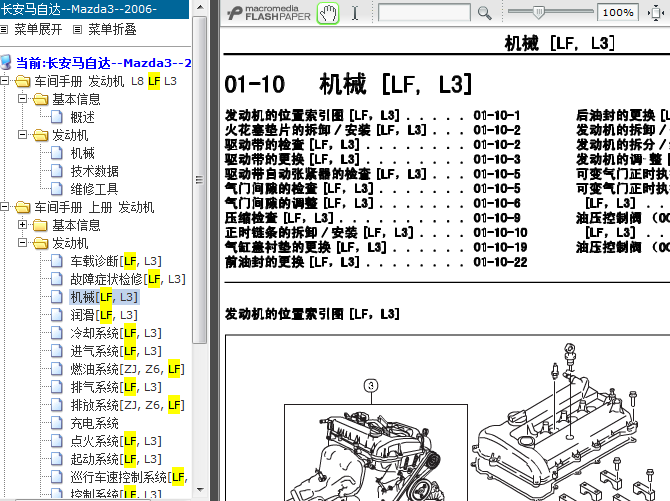
Task: Select the FlashPaper hand pan tool
Action: tap(328, 13)
